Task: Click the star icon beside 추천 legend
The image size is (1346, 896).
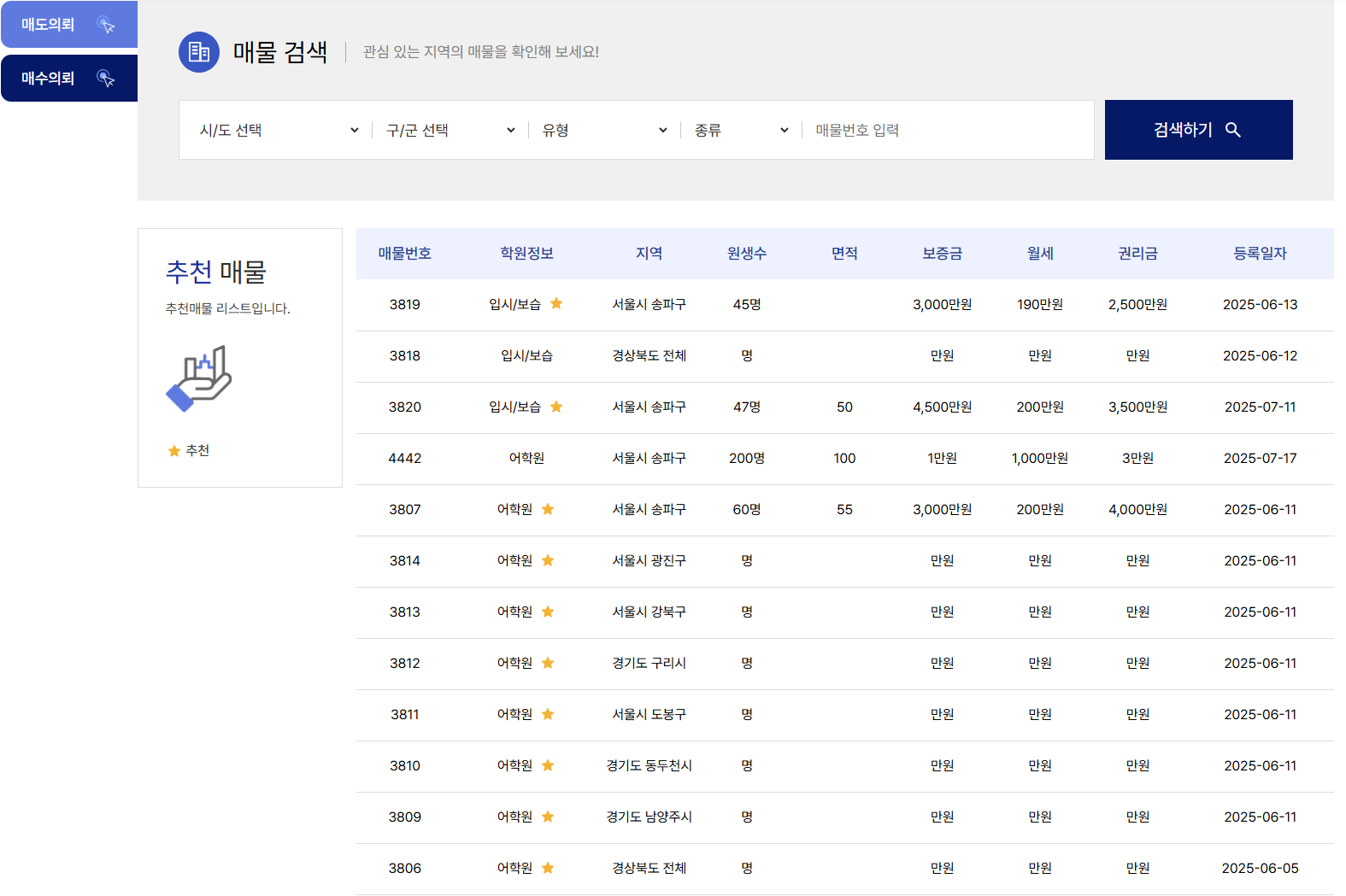Action: click(x=174, y=451)
